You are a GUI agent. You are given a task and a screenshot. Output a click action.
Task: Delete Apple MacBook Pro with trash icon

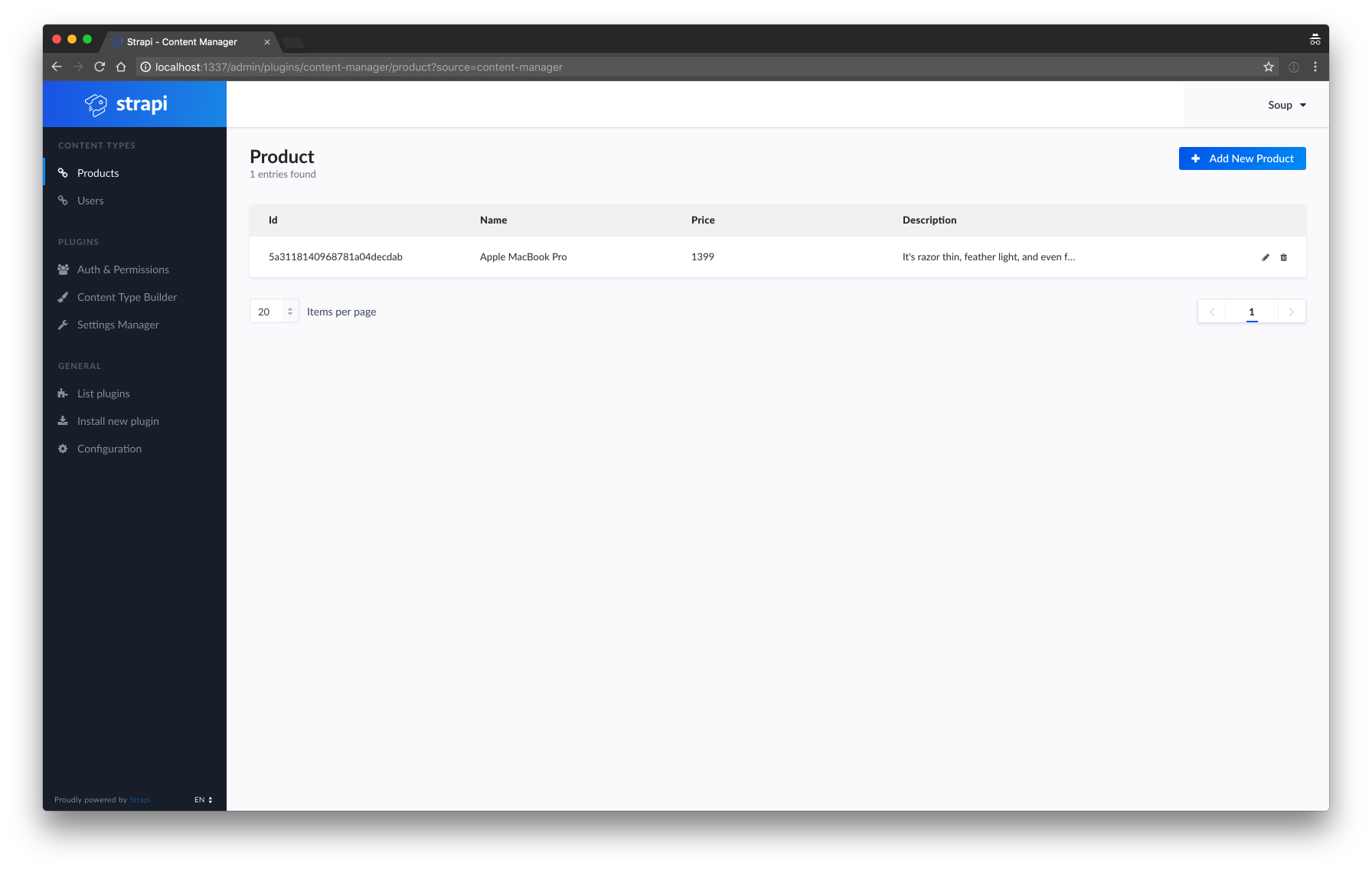(1284, 257)
